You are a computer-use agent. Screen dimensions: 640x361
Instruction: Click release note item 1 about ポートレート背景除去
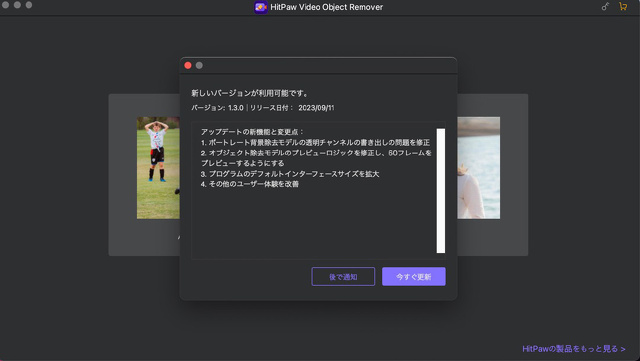315,143
